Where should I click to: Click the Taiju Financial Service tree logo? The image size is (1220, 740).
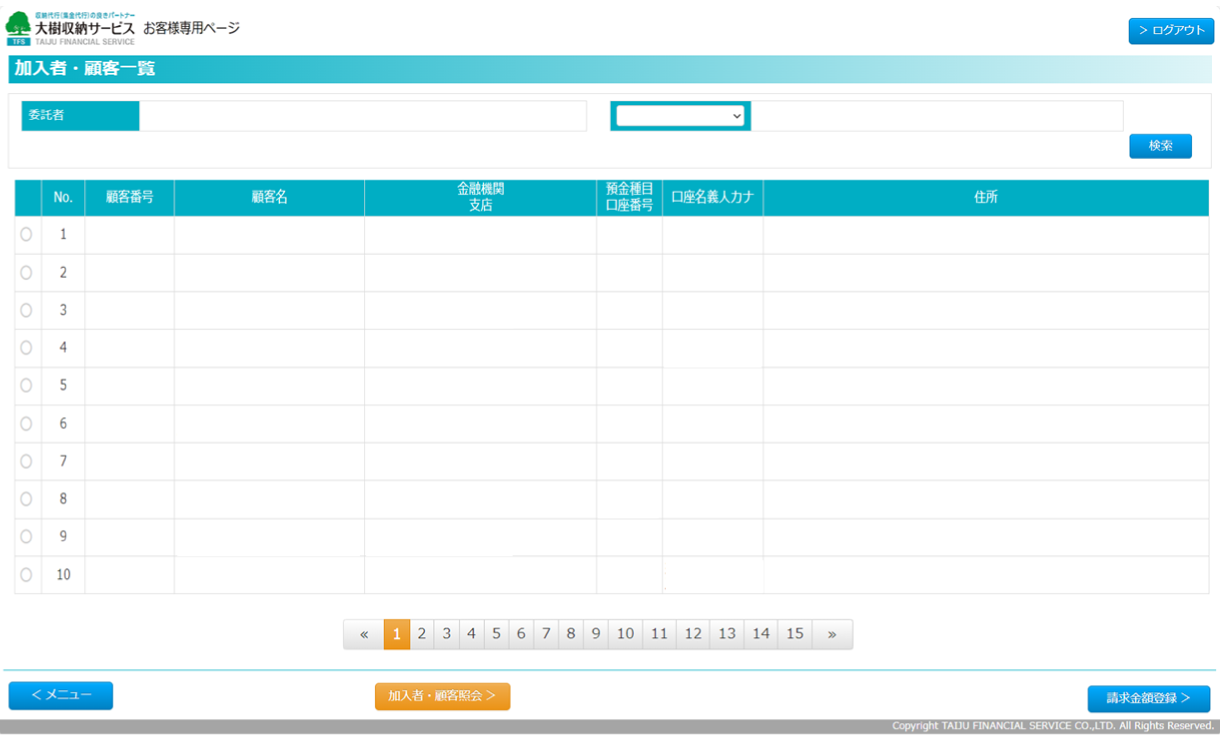tap(18, 28)
